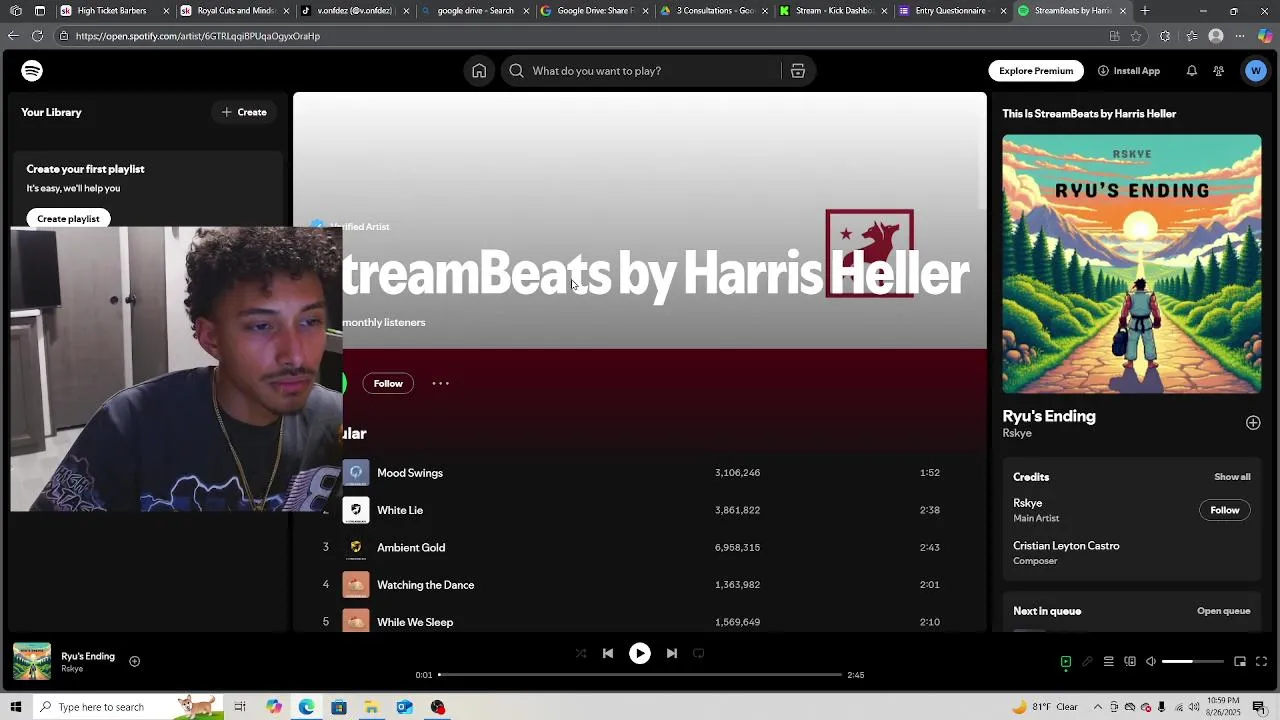
Task: Open the user profile avatar W
Action: click(x=1256, y=71)
